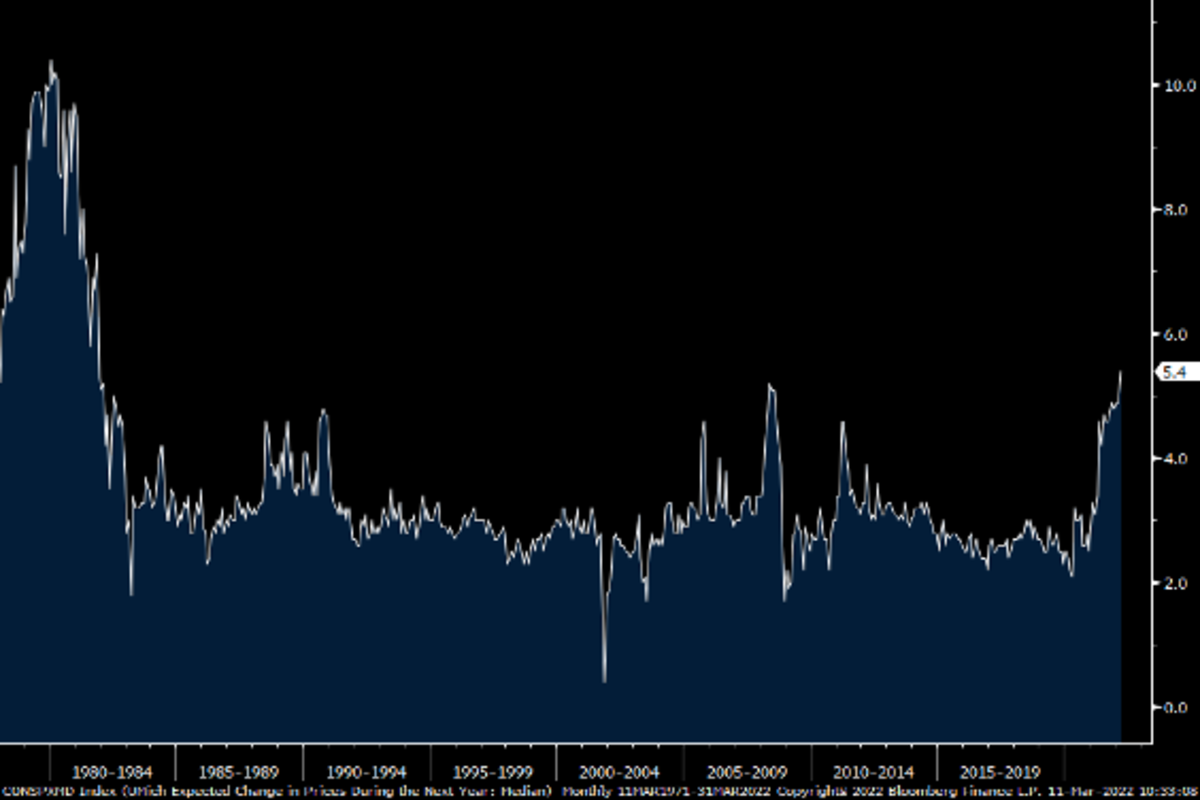
Task: Select the 1985-1989 period on the time axis
Action: pyautogui.click(x=239, y=772)
